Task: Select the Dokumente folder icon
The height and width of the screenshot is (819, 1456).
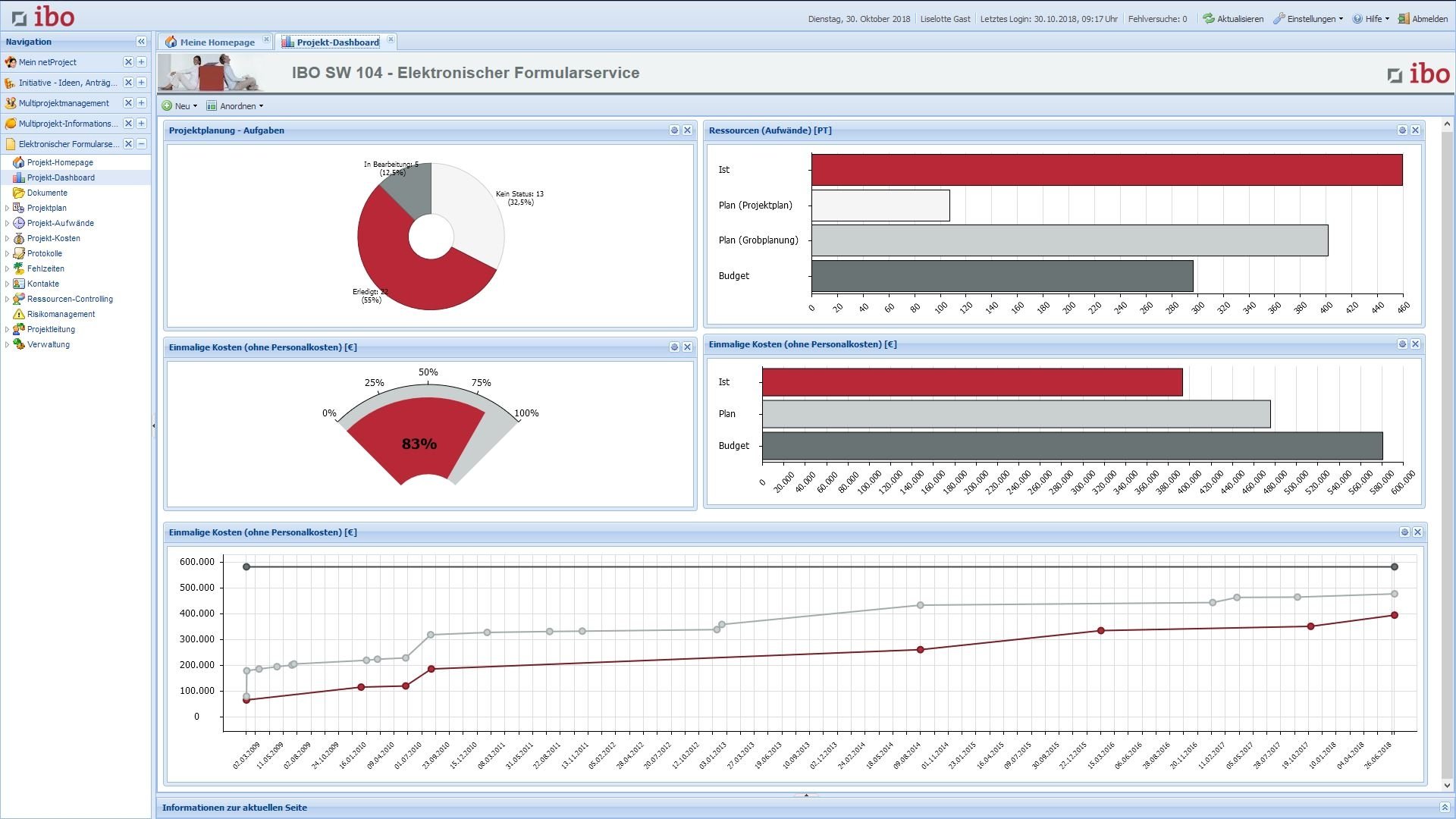Action: coord(19,193)
